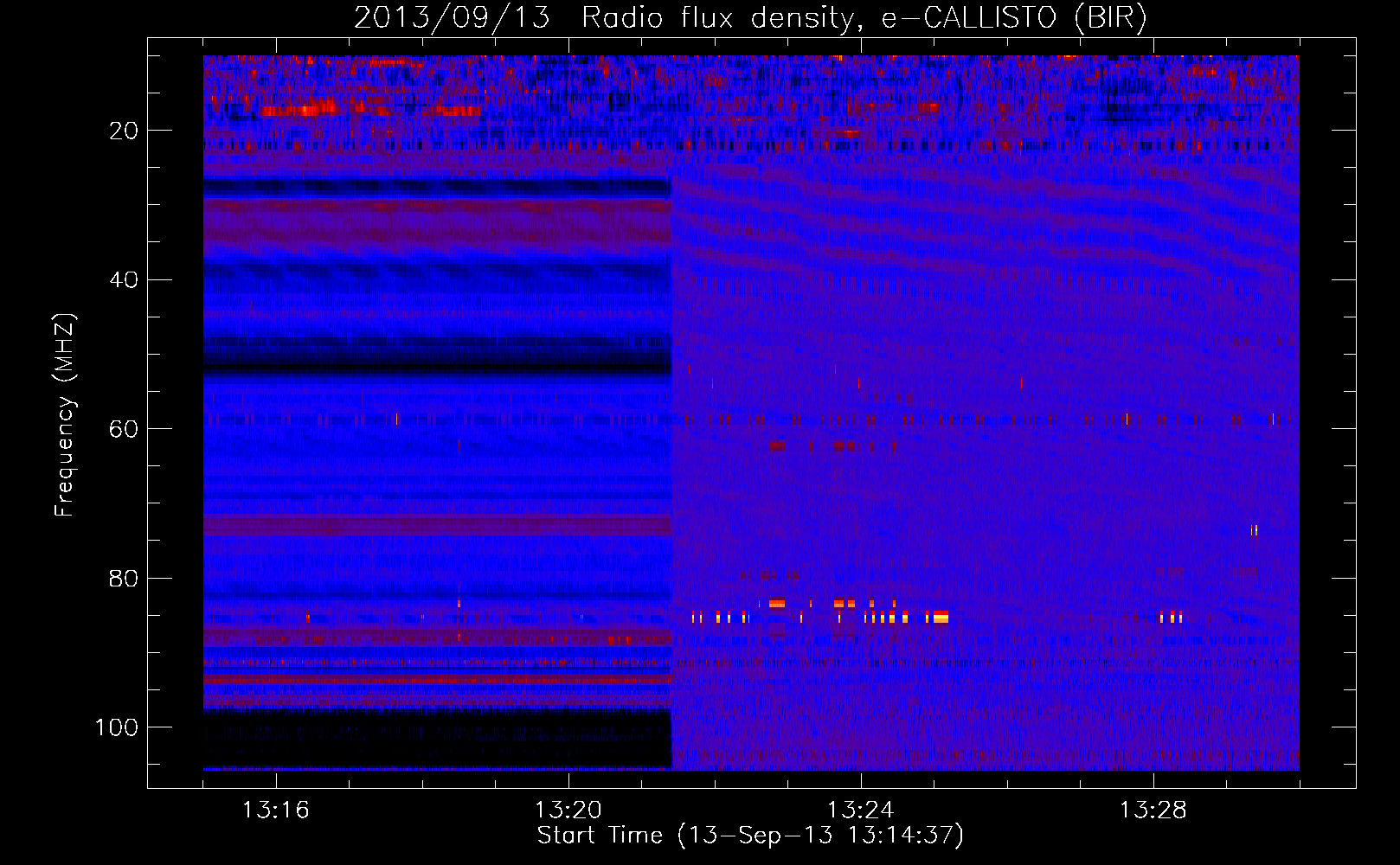
Task: Click the 80 MHz frequency tick label
Action: [x=124, y=579]
